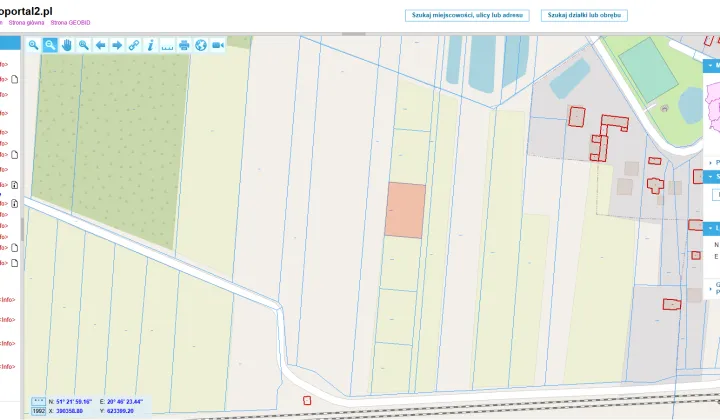
Task: Select the zoom in magnifier tool
Action: tap(33, 45)
